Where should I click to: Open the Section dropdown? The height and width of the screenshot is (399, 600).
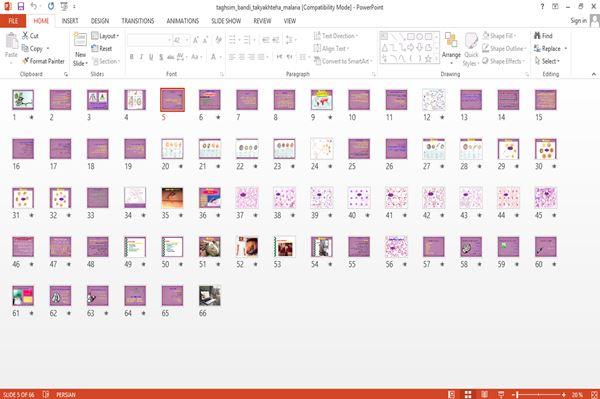point(106,61)
